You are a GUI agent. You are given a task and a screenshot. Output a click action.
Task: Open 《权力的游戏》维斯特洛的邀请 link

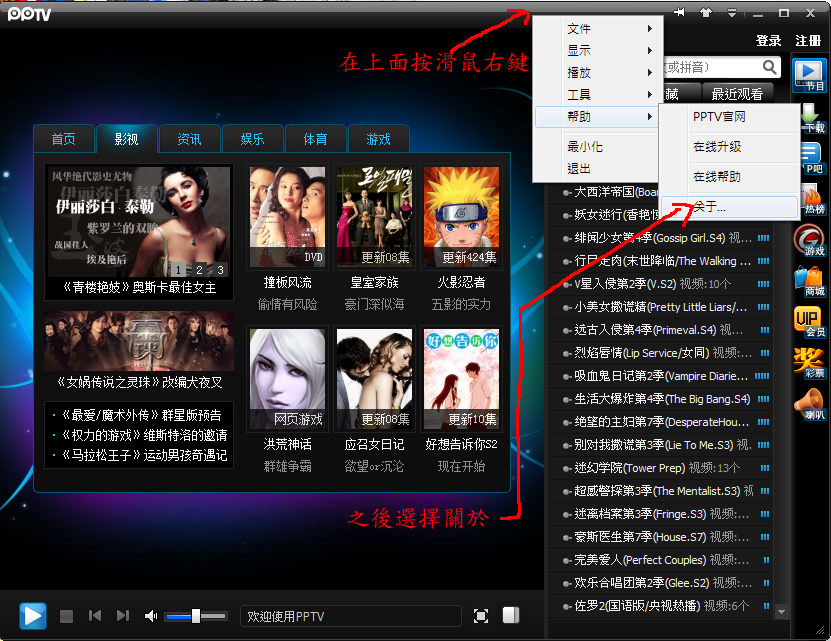pyautogui.click(x=145, y=435)
